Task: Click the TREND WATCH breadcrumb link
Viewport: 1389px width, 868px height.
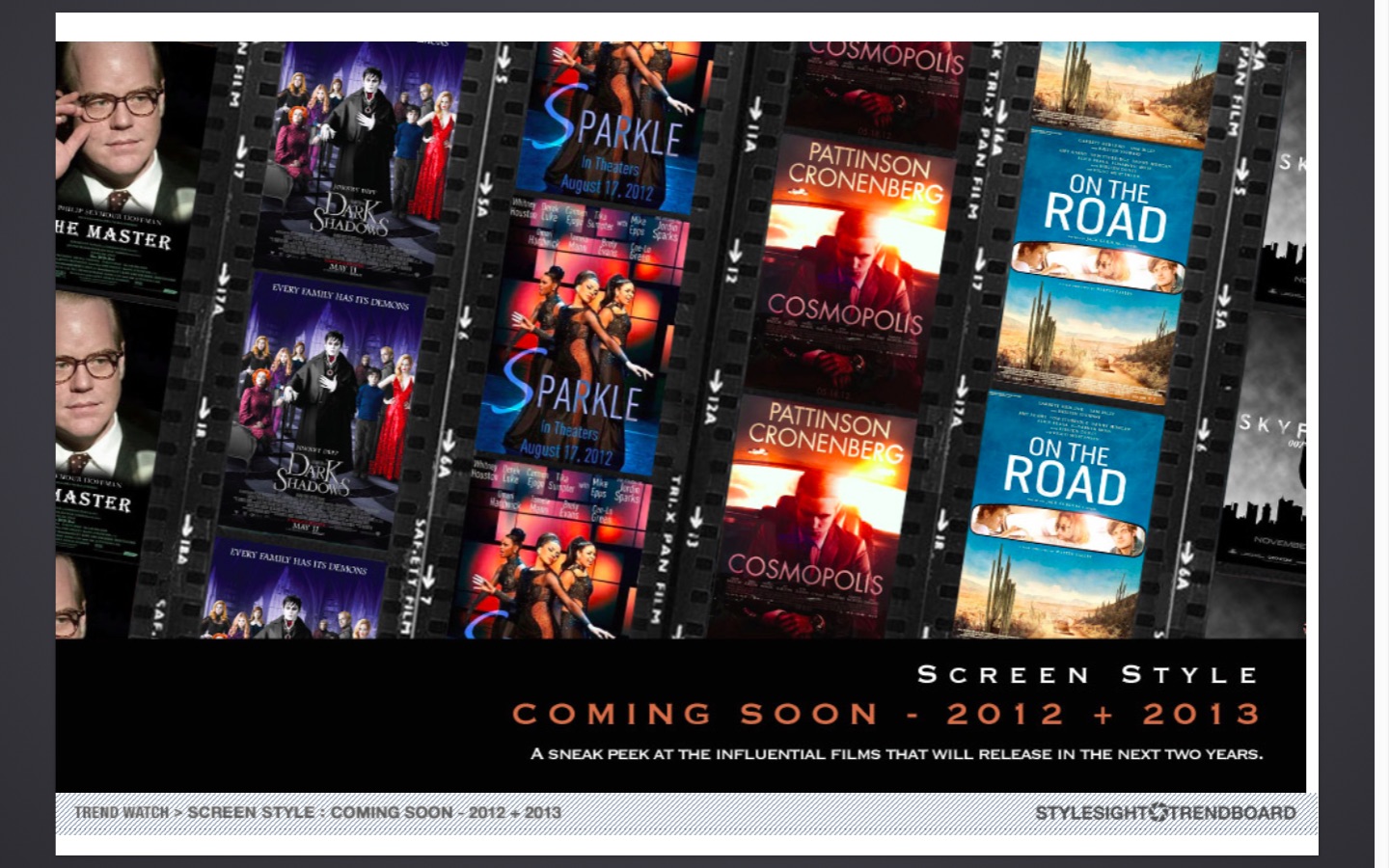Action: coord(122,812)
